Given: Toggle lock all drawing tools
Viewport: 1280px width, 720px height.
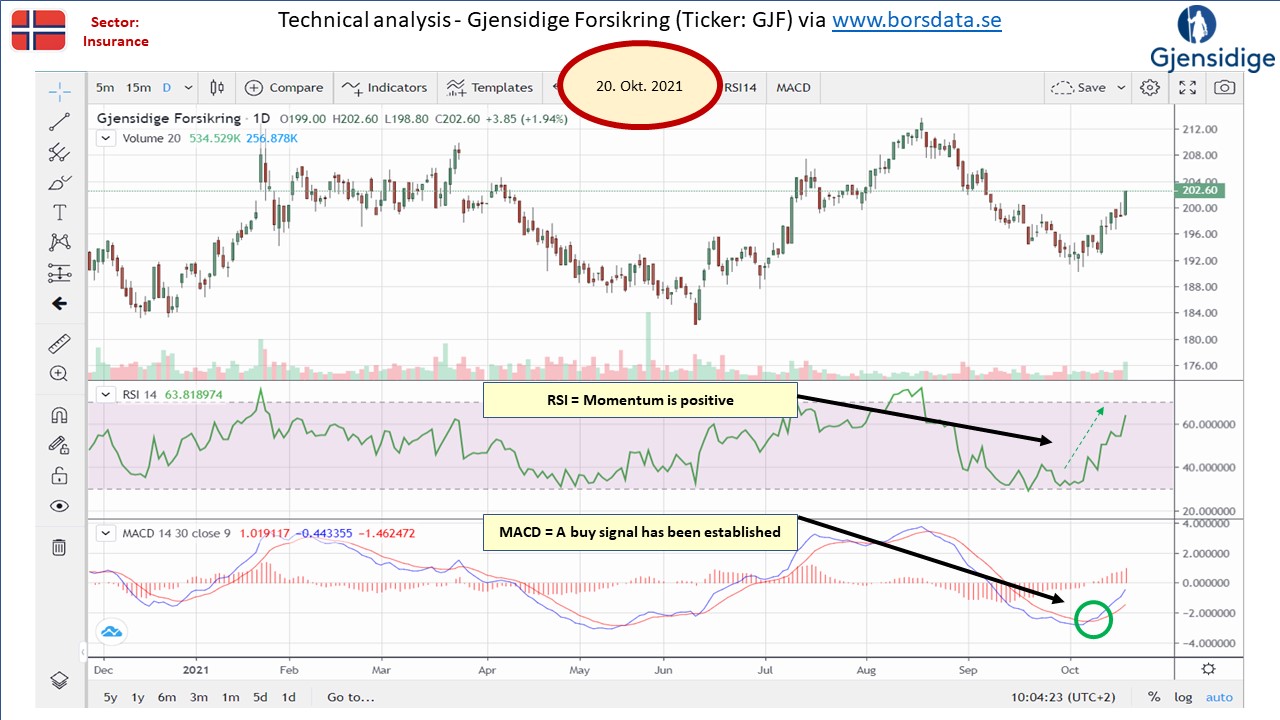Looking at the screenshot, I should (x=59, y=475).
